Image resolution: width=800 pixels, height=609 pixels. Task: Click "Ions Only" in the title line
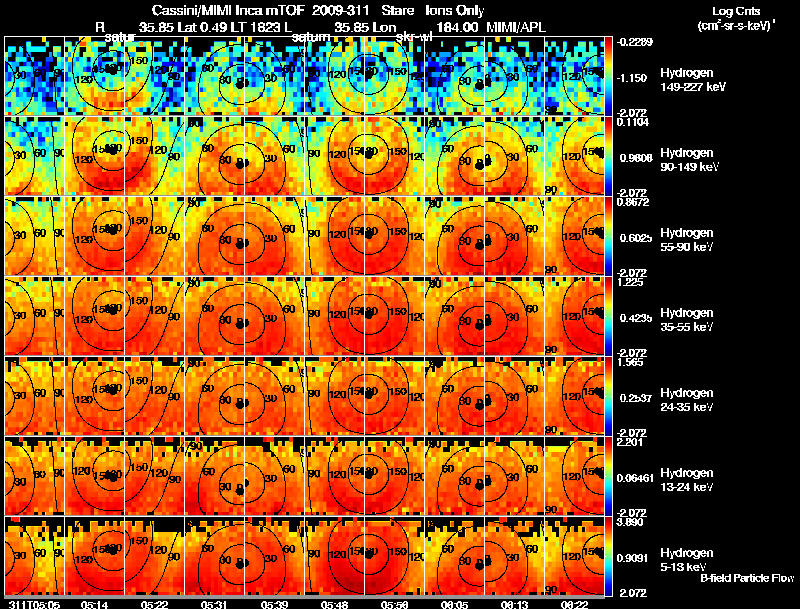[x=454, y=11]
